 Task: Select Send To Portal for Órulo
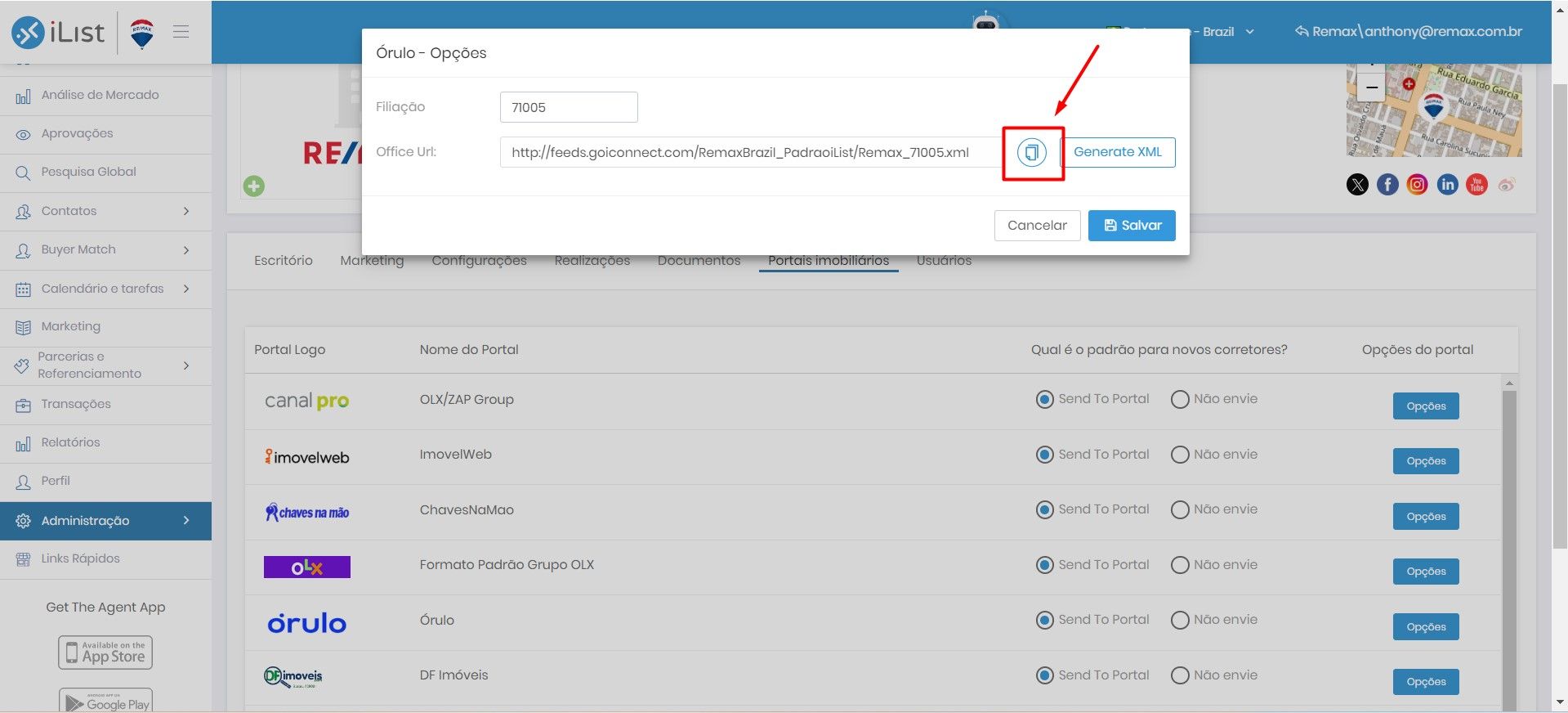click(1044, 620)
